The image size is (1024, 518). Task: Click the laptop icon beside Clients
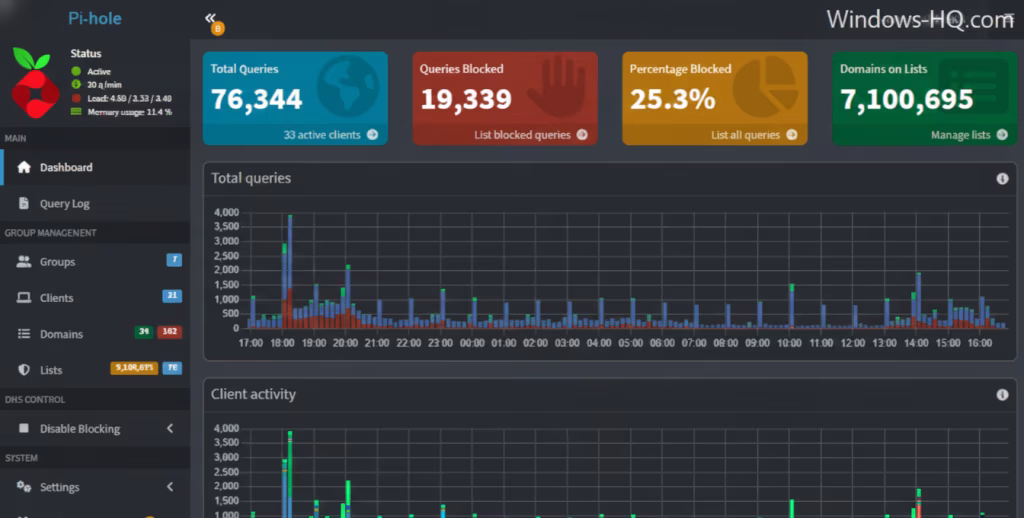coord(24,297)
